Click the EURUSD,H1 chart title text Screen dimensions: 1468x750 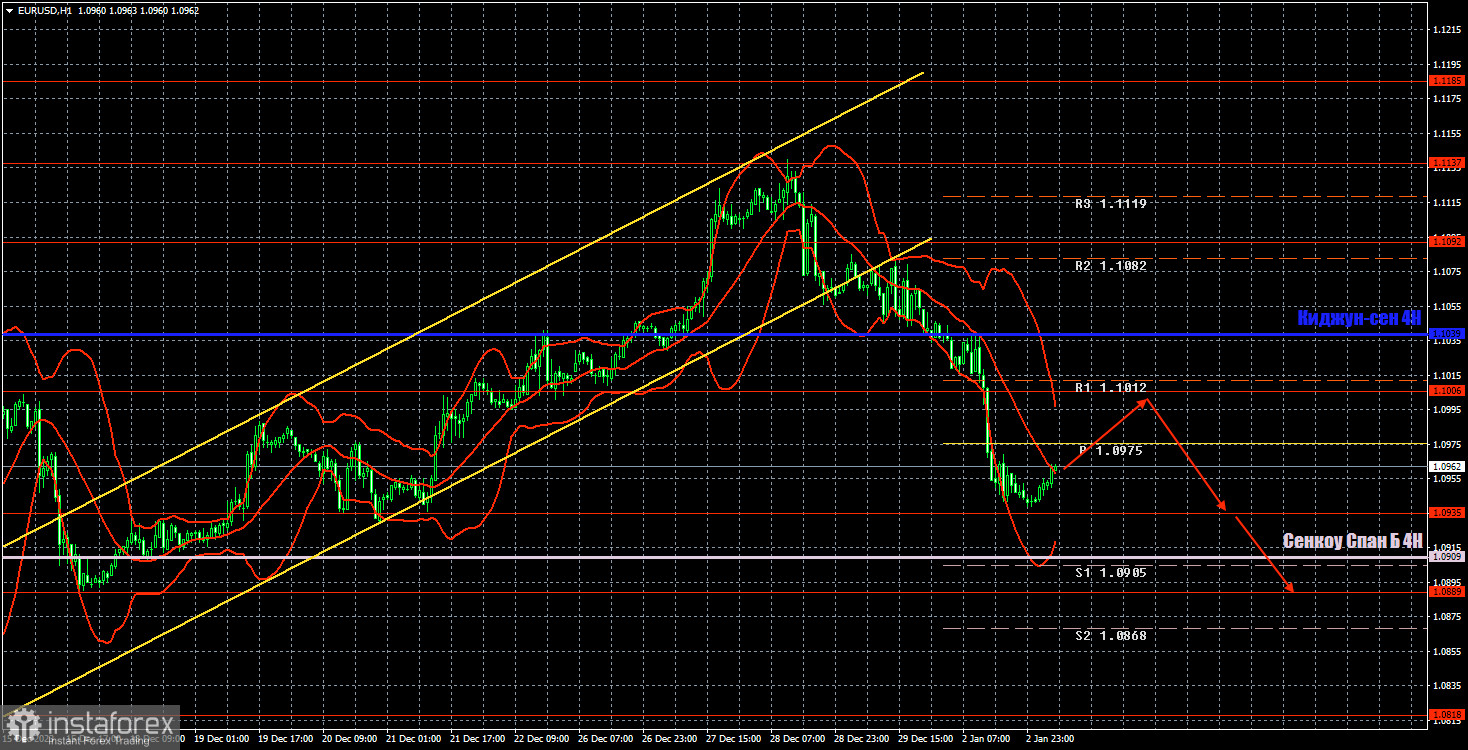[43, 10]
